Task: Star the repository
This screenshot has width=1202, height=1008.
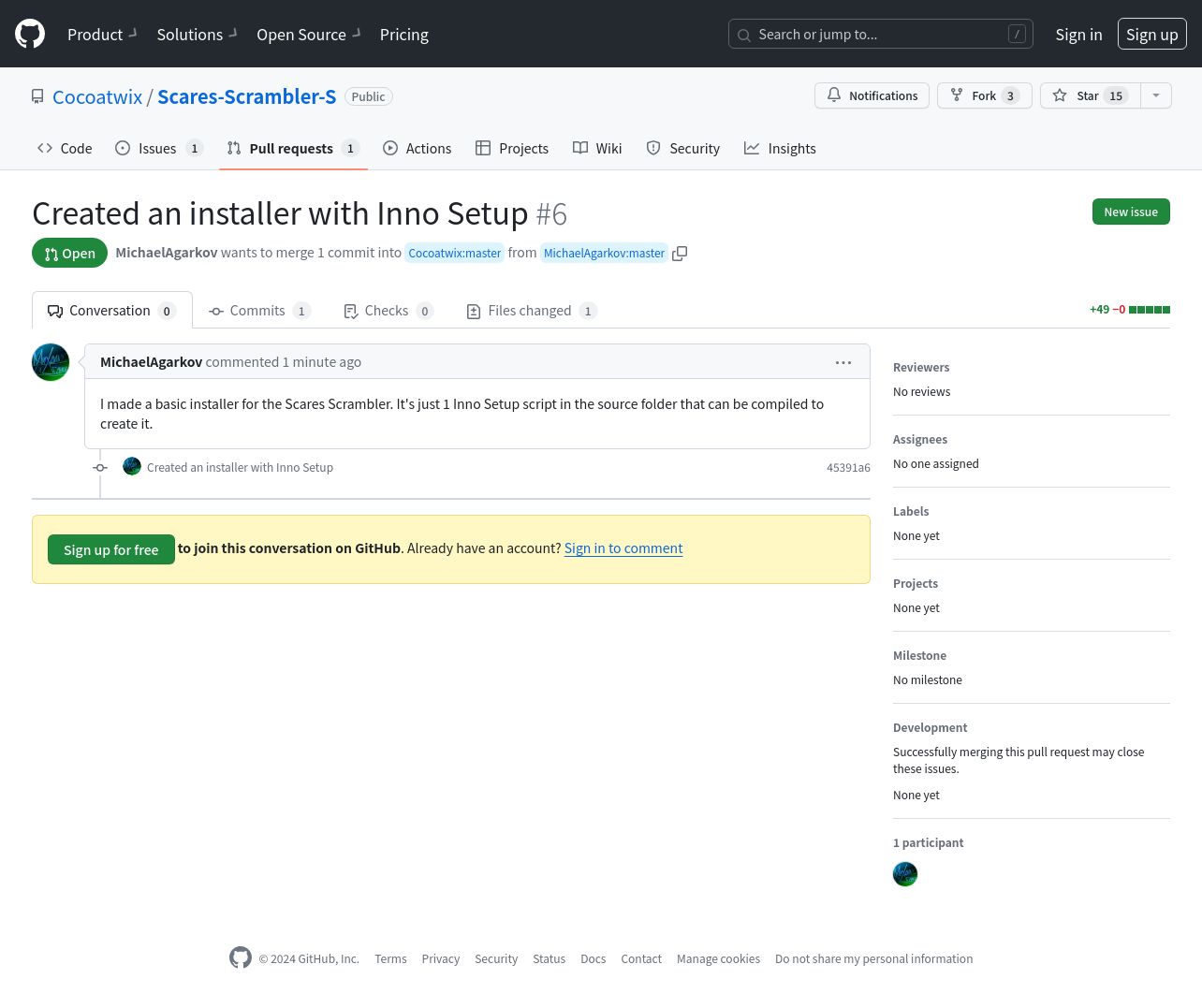Action: pyautogui.click(x=1090, y=95)
